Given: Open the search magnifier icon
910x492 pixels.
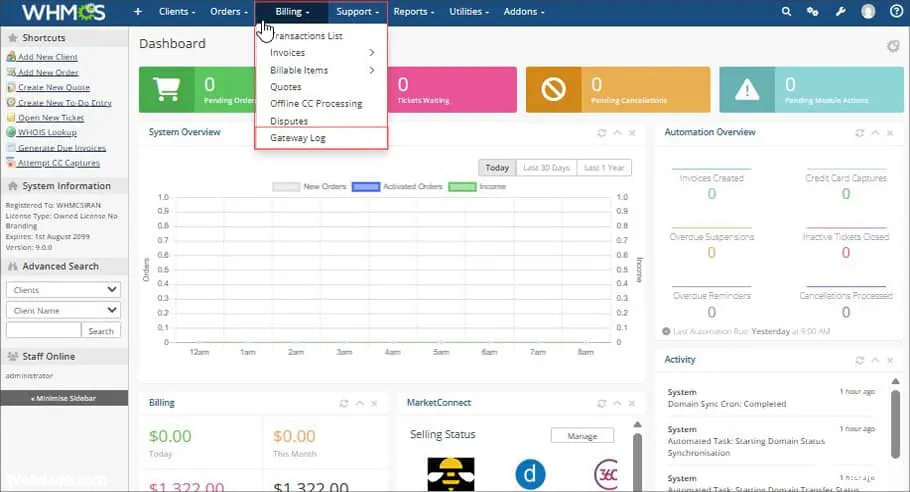Looking at the screenshot, I should [x=786, y=12].
